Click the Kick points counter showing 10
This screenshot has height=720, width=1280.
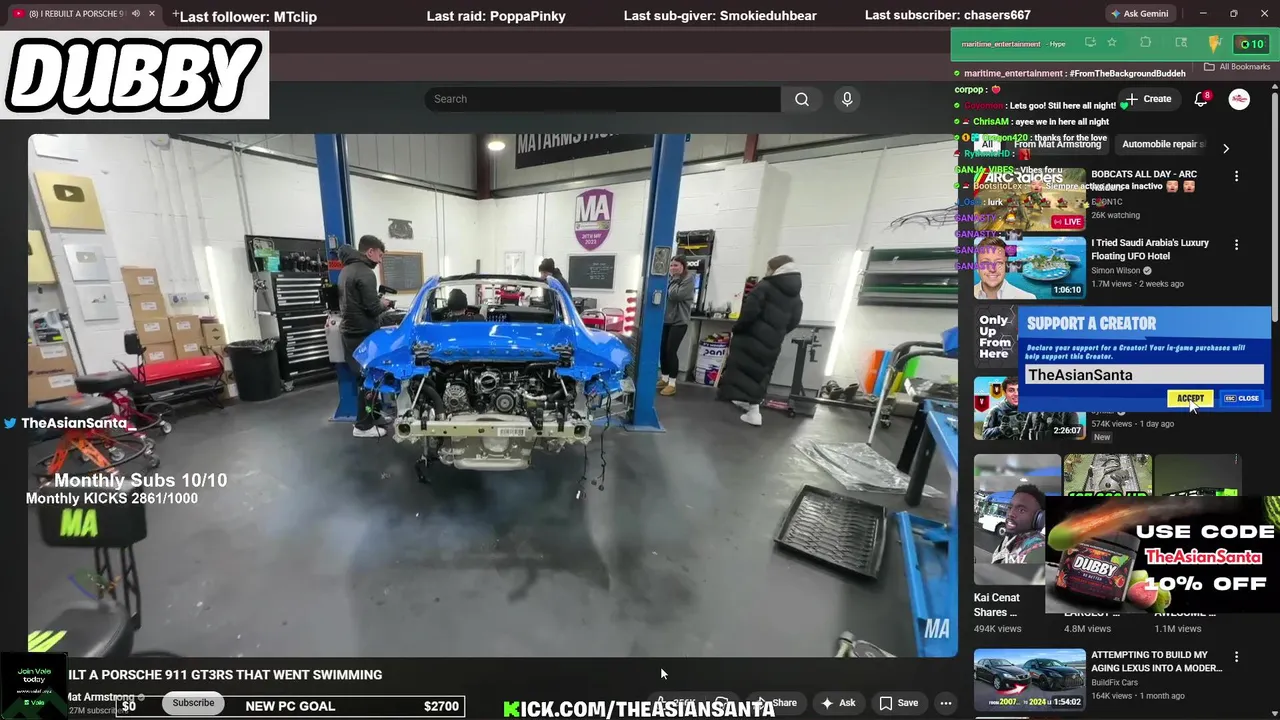(x=1251, y=44)
